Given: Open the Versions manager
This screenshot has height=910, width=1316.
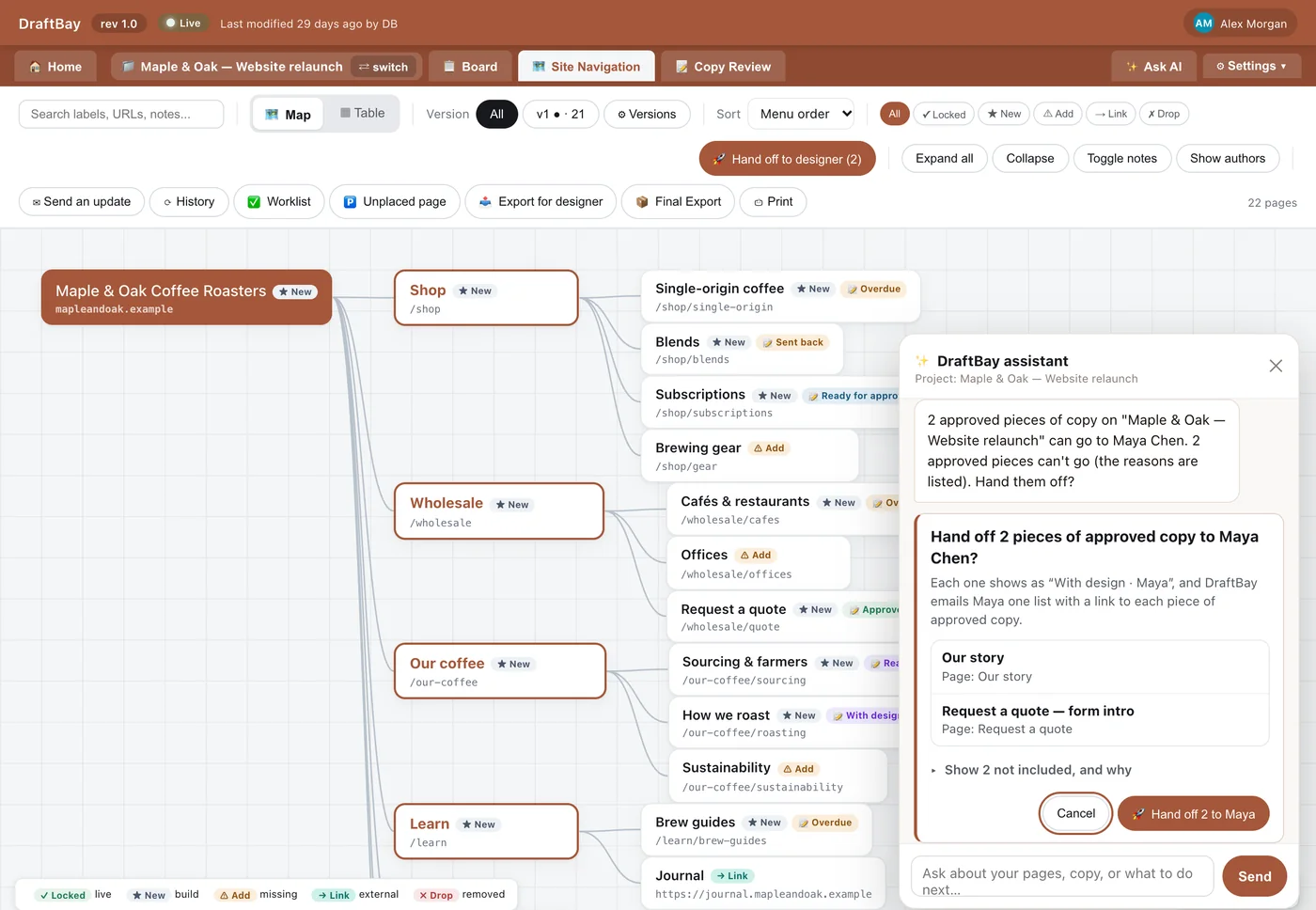Looking at the screenshot, I should [647, 114].
